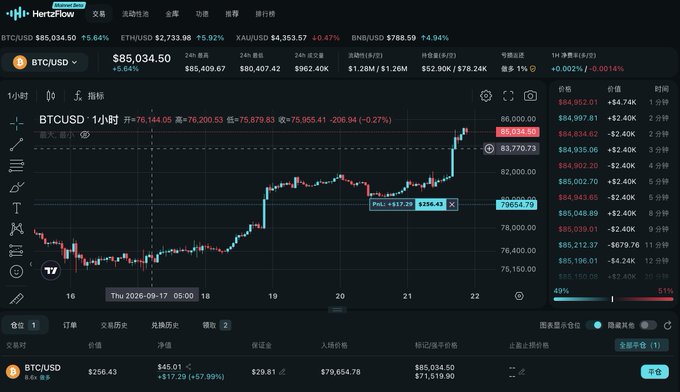The image size is (680, 392).
Task: Click the Bitcoin icon in positions row
Action: pos(13,372)
